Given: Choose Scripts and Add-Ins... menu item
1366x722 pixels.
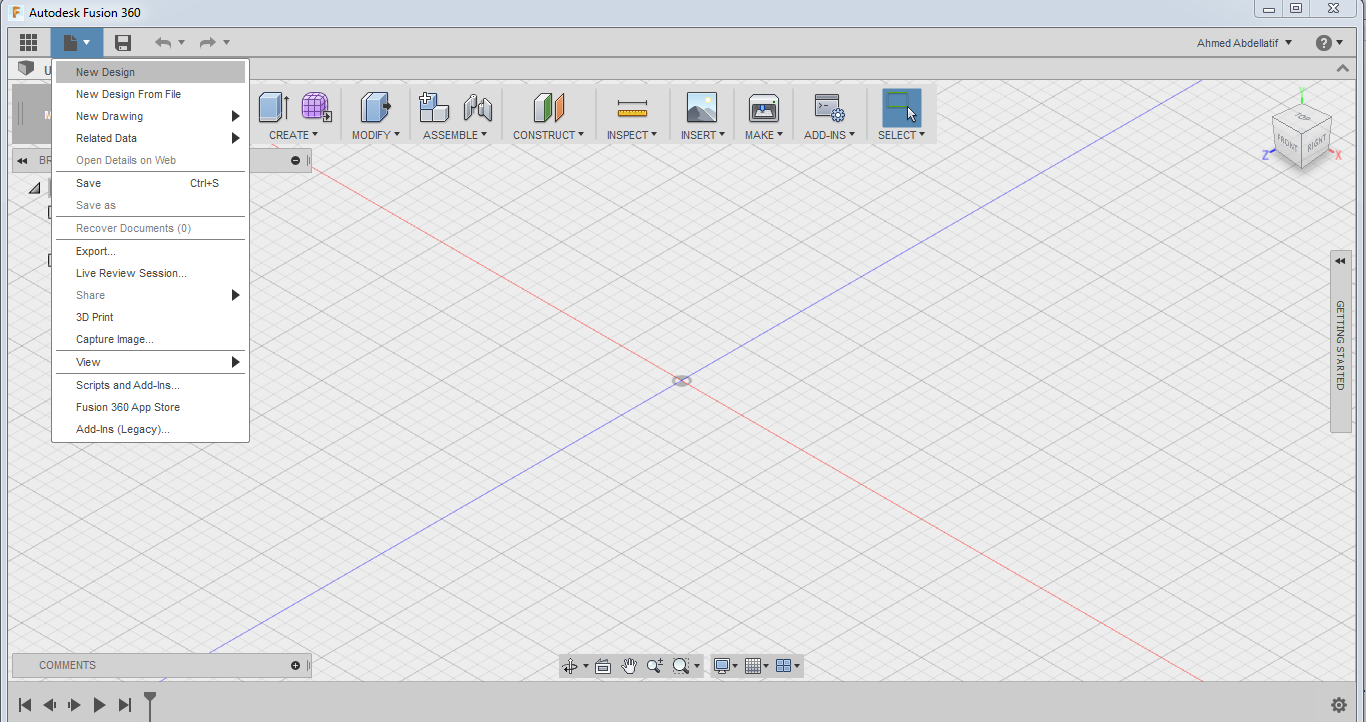Looking at the screenshot, I should 150,385.
